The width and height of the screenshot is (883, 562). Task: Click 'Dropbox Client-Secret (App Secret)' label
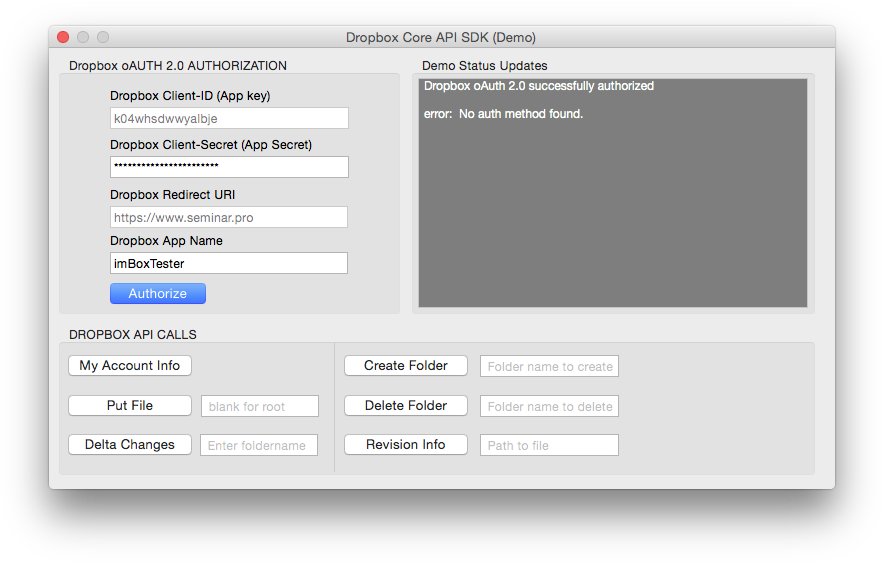211,145
